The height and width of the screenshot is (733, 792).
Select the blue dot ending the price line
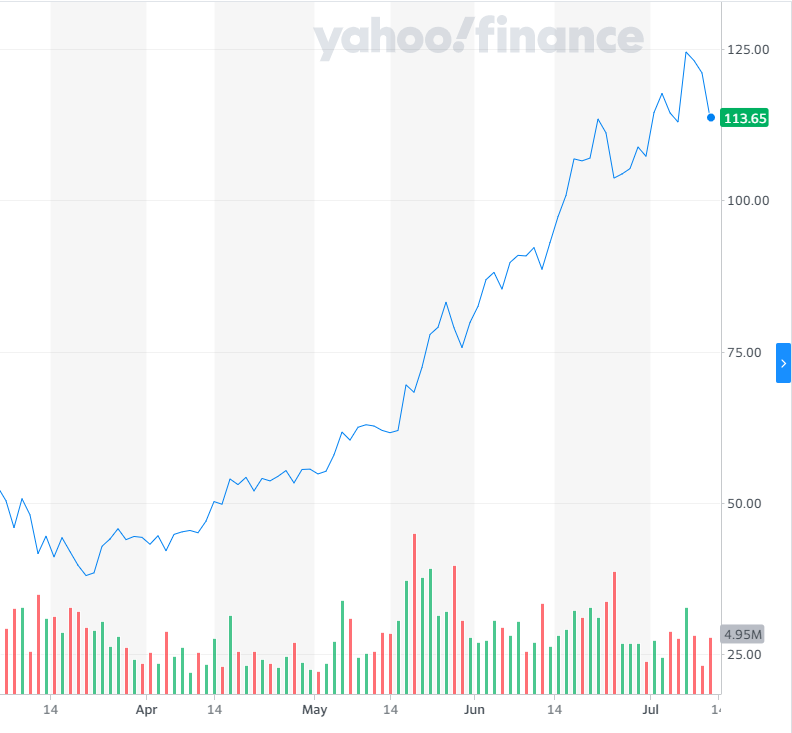(711, 117)
